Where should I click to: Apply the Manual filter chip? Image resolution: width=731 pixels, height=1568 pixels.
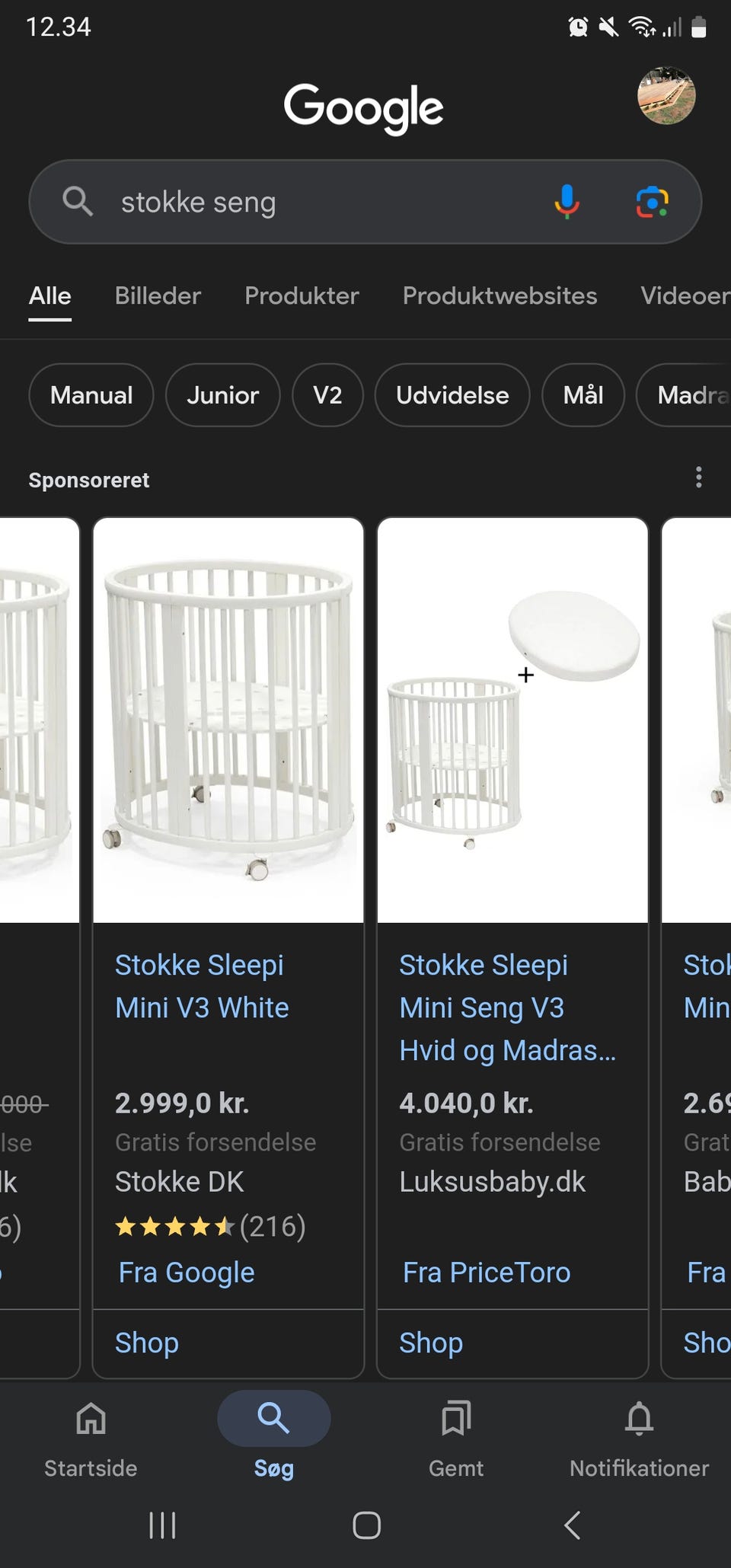[91, 395]
